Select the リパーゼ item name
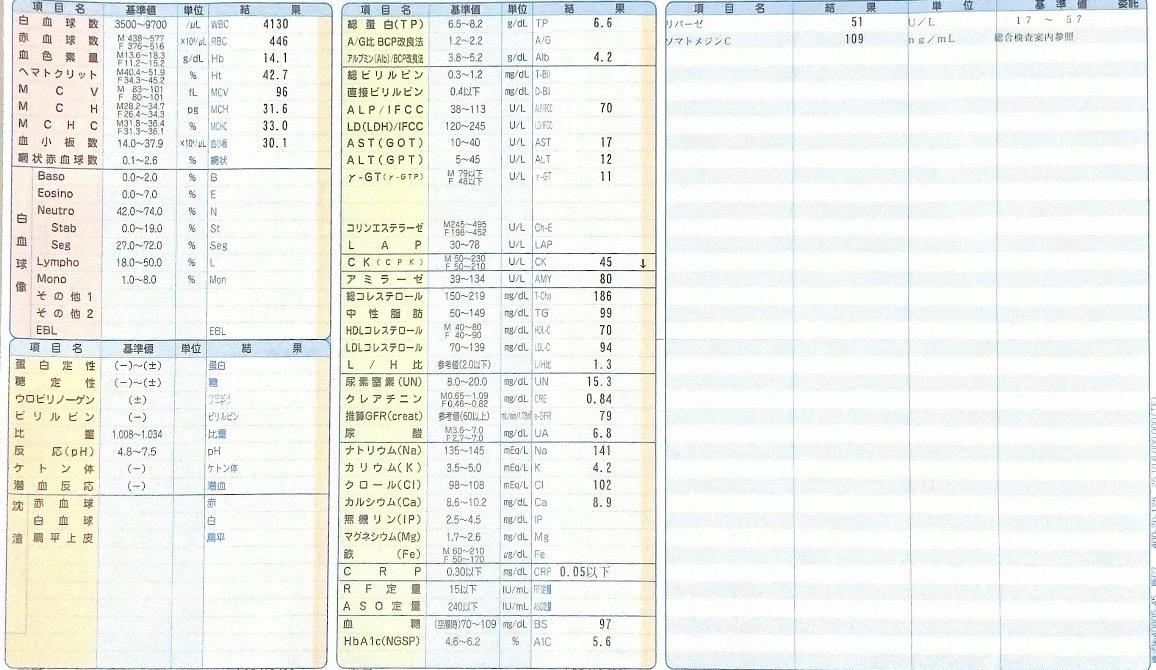1156x670 pixels. coord(688,22)
